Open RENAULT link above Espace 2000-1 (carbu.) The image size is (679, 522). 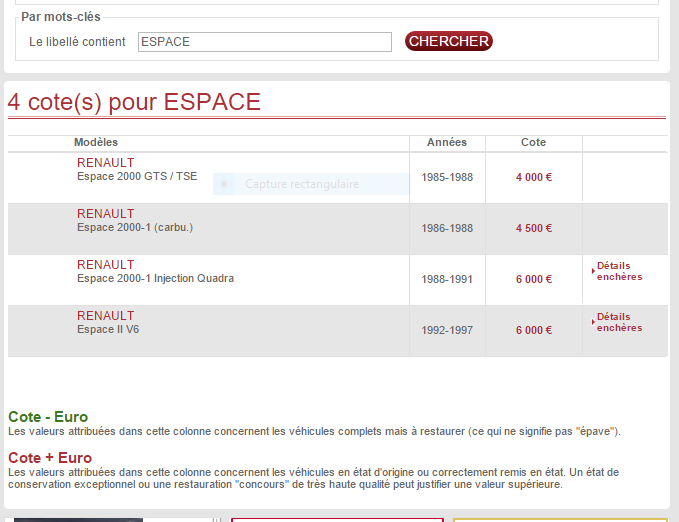(x=105, y=214)
